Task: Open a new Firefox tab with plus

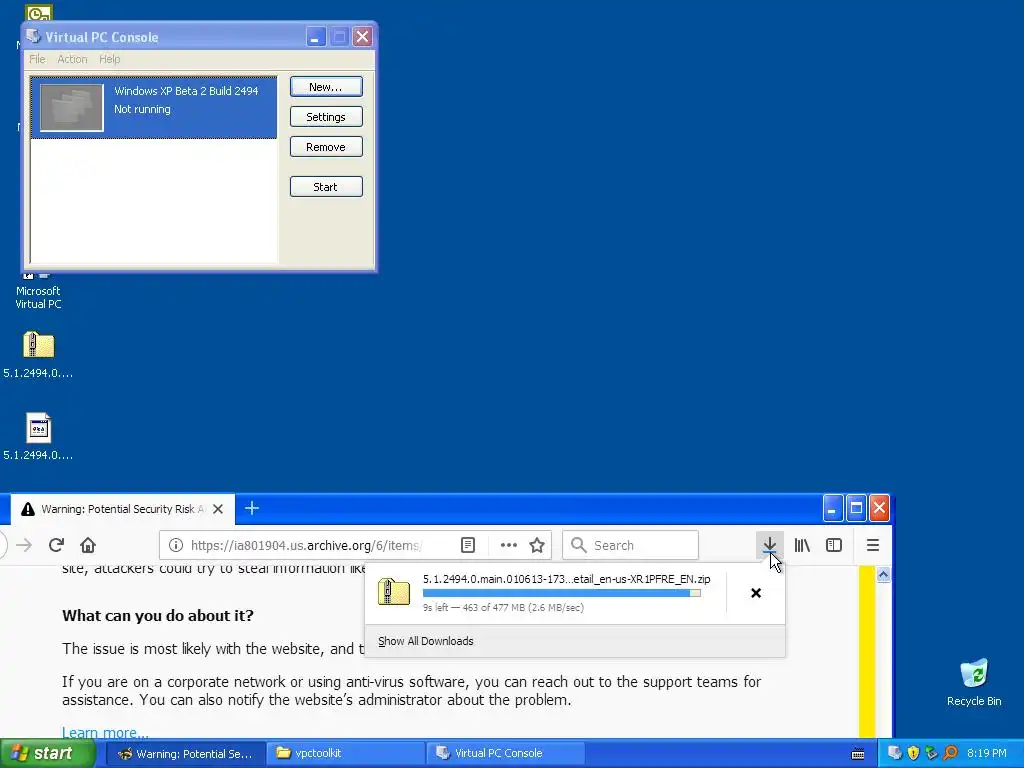Action: pyautogui.click(x=251, y=508)
